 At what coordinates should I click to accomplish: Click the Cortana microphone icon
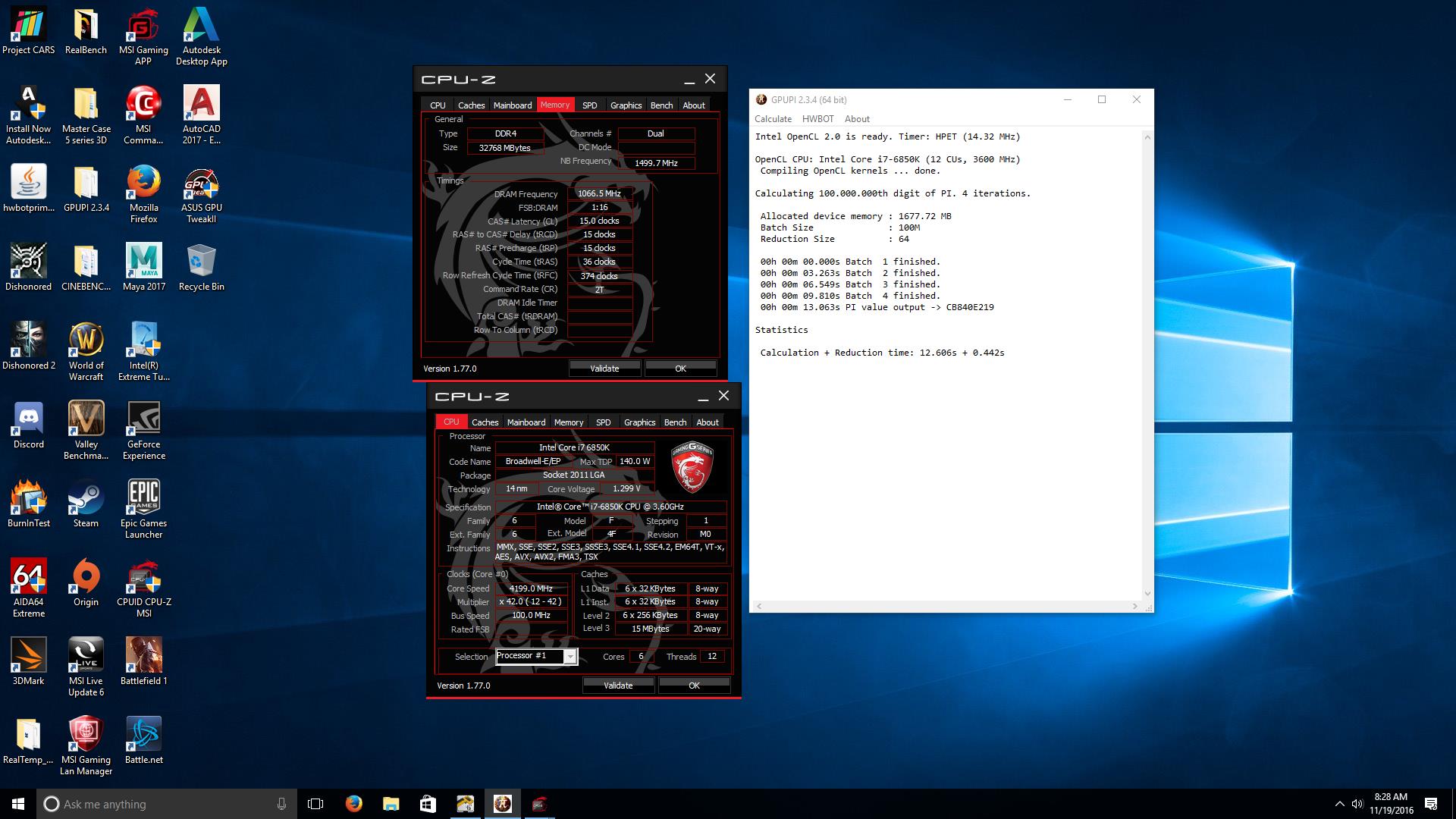(281, 804)
